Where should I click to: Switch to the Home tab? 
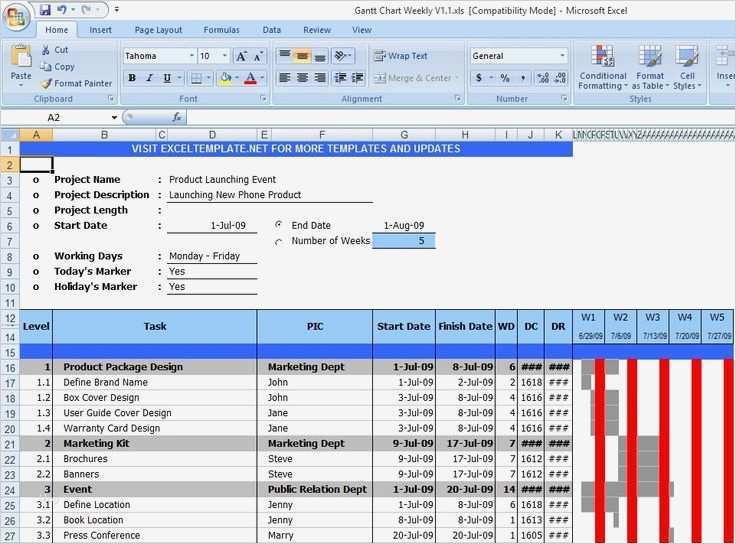(57, 30)
